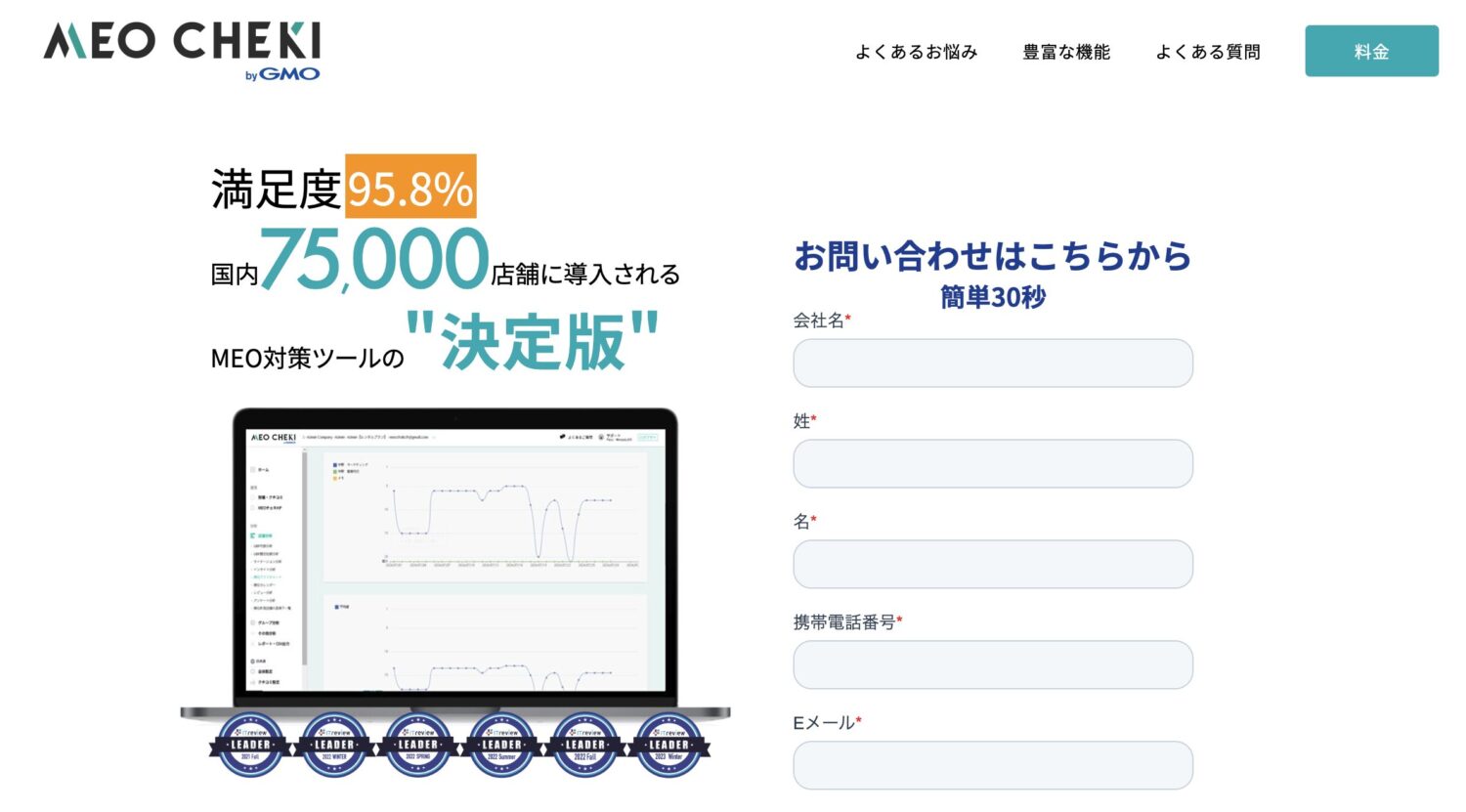Click the お問い合わせはこちらから heading
This screenshot has height=812, width=1466.
(x=993, y=256)
